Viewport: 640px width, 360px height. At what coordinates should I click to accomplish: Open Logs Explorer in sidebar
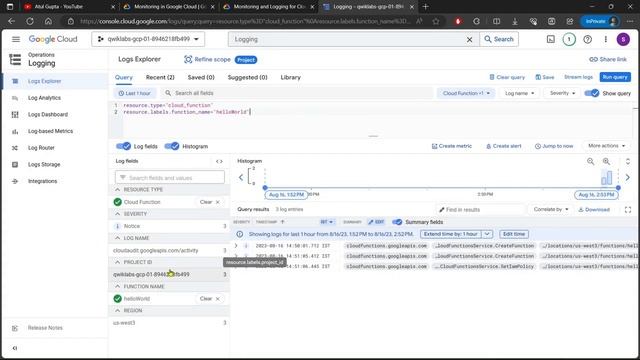tap(44, 81)
